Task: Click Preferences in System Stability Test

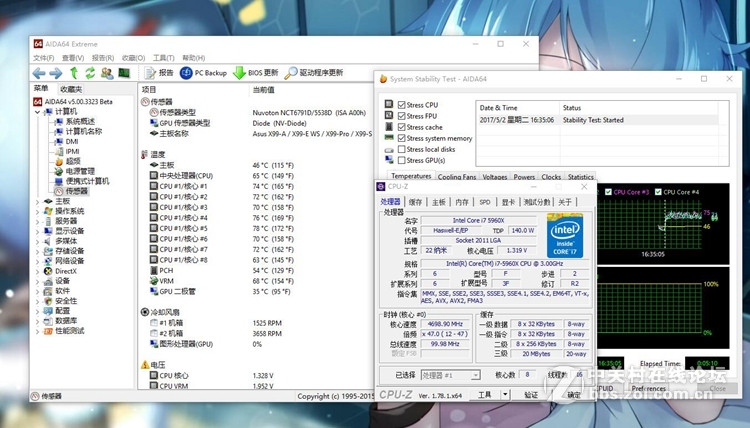Action: pos(649,388)
